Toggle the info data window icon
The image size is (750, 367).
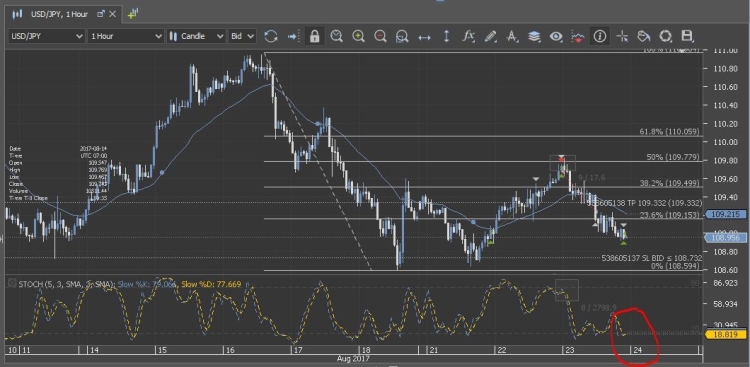600,36
